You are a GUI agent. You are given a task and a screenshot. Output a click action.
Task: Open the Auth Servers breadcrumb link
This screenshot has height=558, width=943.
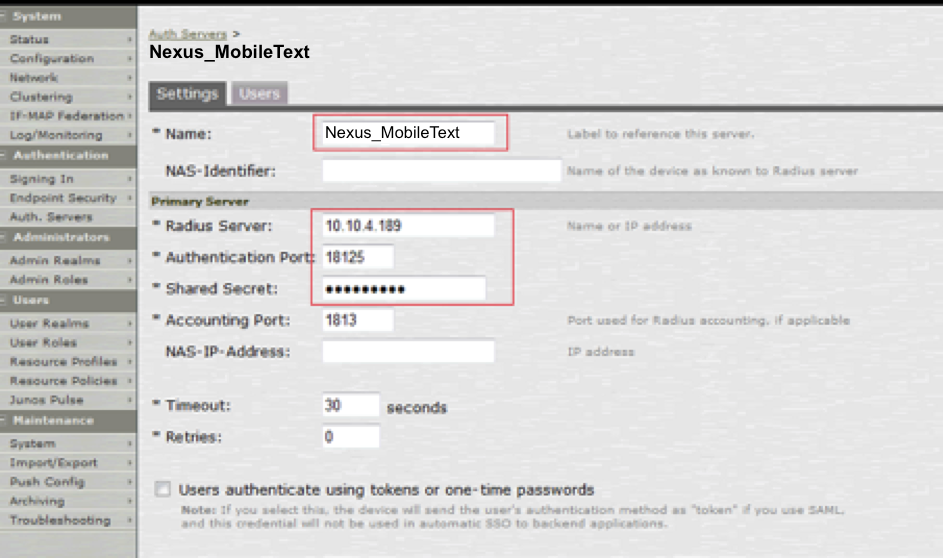(x=187, y=34)
